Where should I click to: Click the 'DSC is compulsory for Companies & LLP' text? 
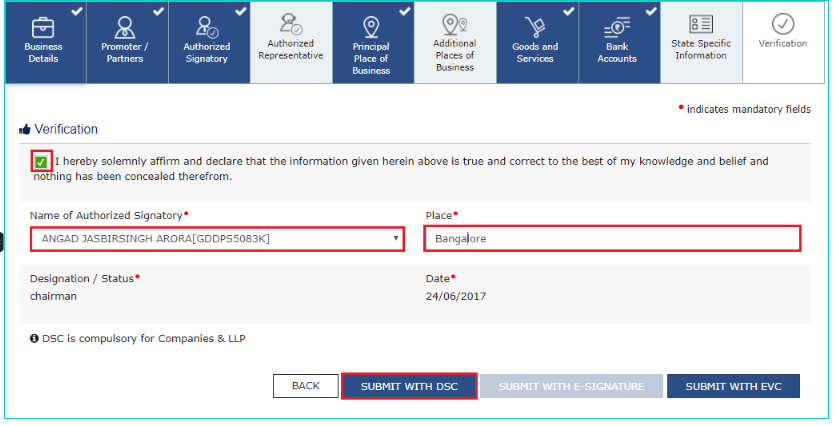pyautogui.click(x=144, y=338)
